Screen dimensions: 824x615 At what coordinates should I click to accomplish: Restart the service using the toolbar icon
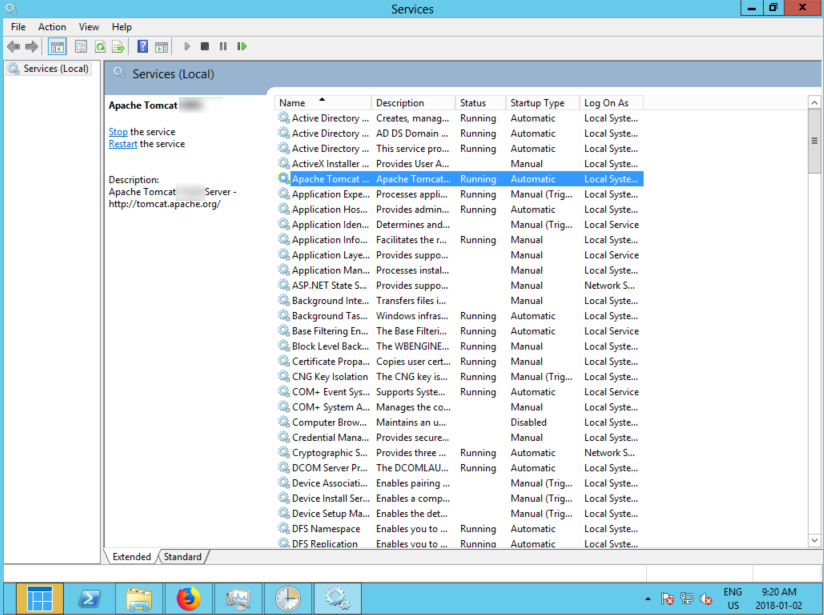(243, 46)
